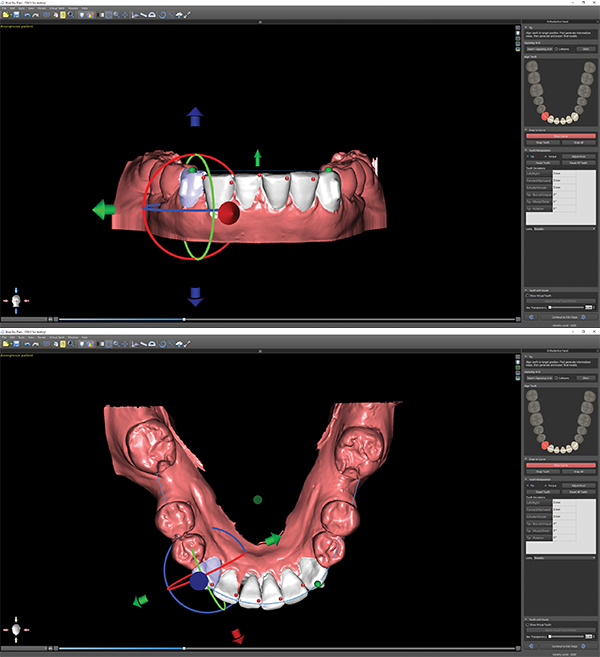This screenshot has width=600, height=657.
Task: Click the blue down arrow below the upper model
Action: 196,295
